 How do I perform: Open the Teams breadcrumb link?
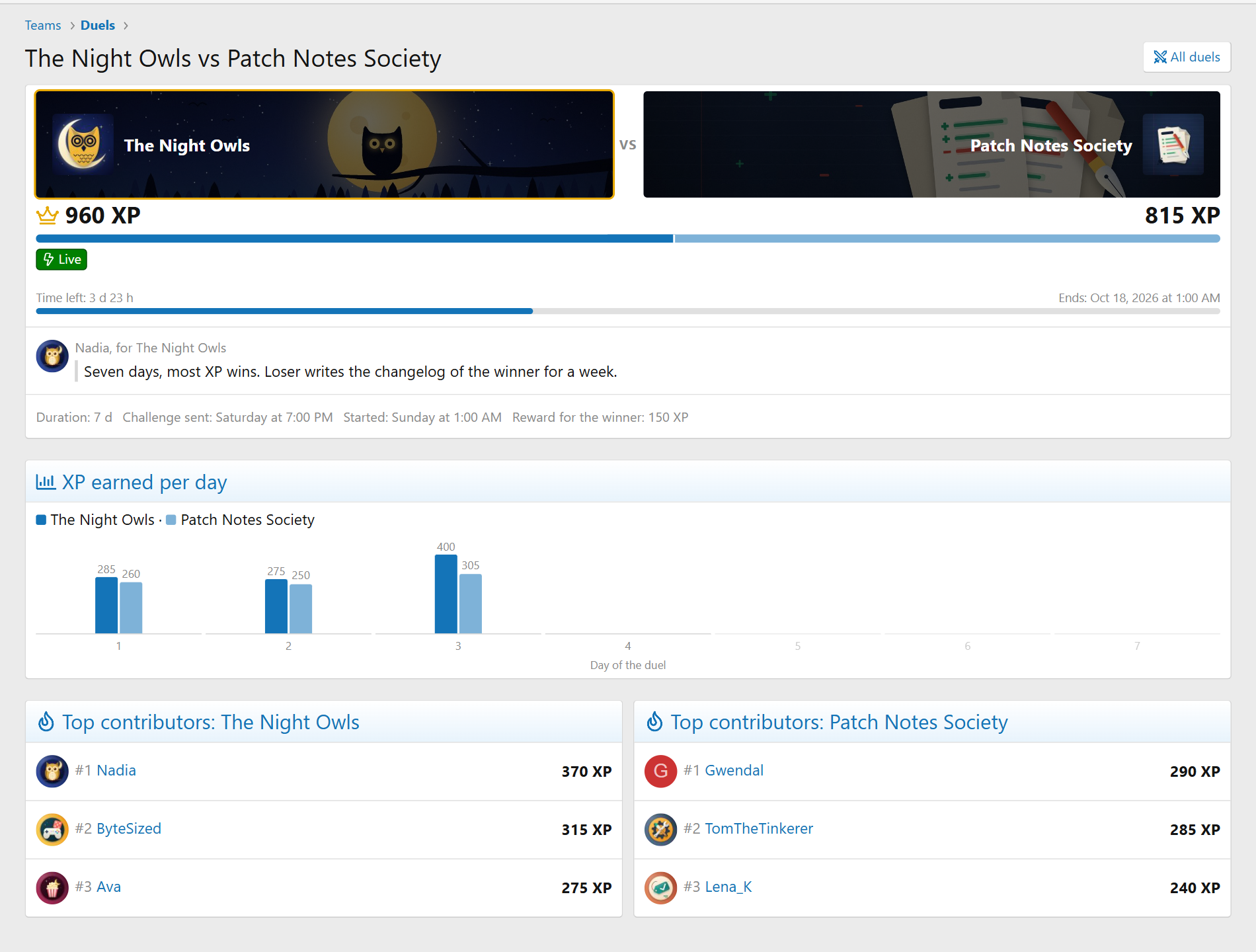tap(43, 25)
